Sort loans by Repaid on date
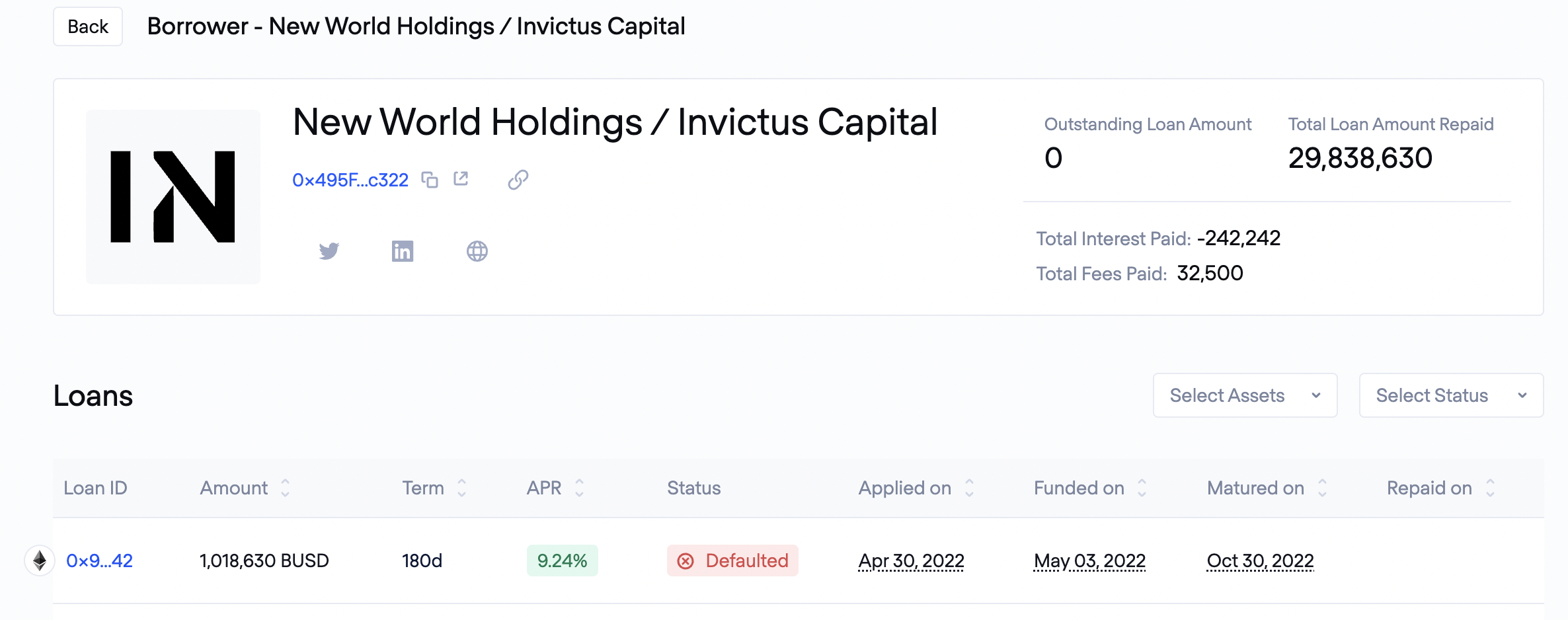The image size is (1568, 620). pyautogui.click(x=1490, y=488)
